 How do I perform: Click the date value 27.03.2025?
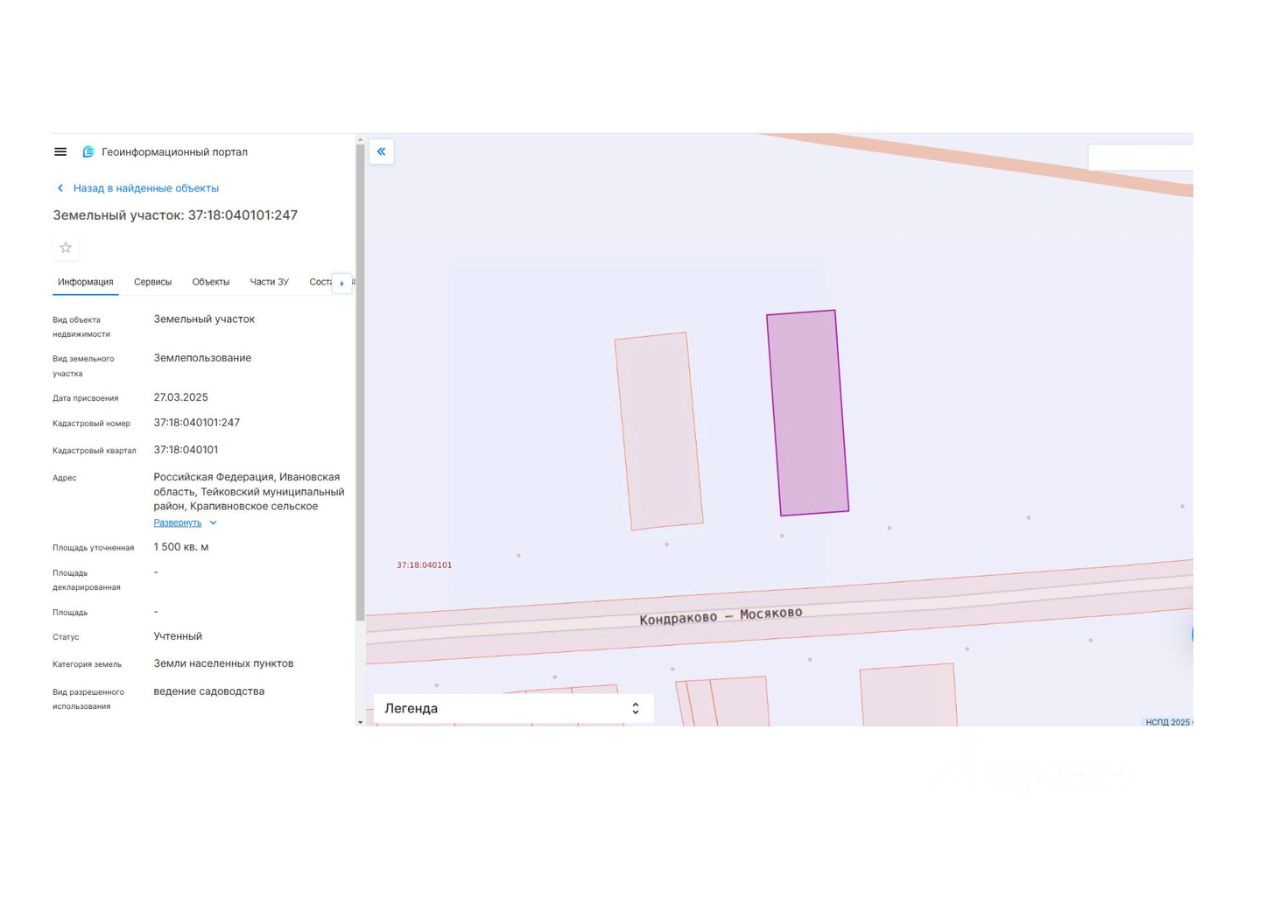coord(181,397)
